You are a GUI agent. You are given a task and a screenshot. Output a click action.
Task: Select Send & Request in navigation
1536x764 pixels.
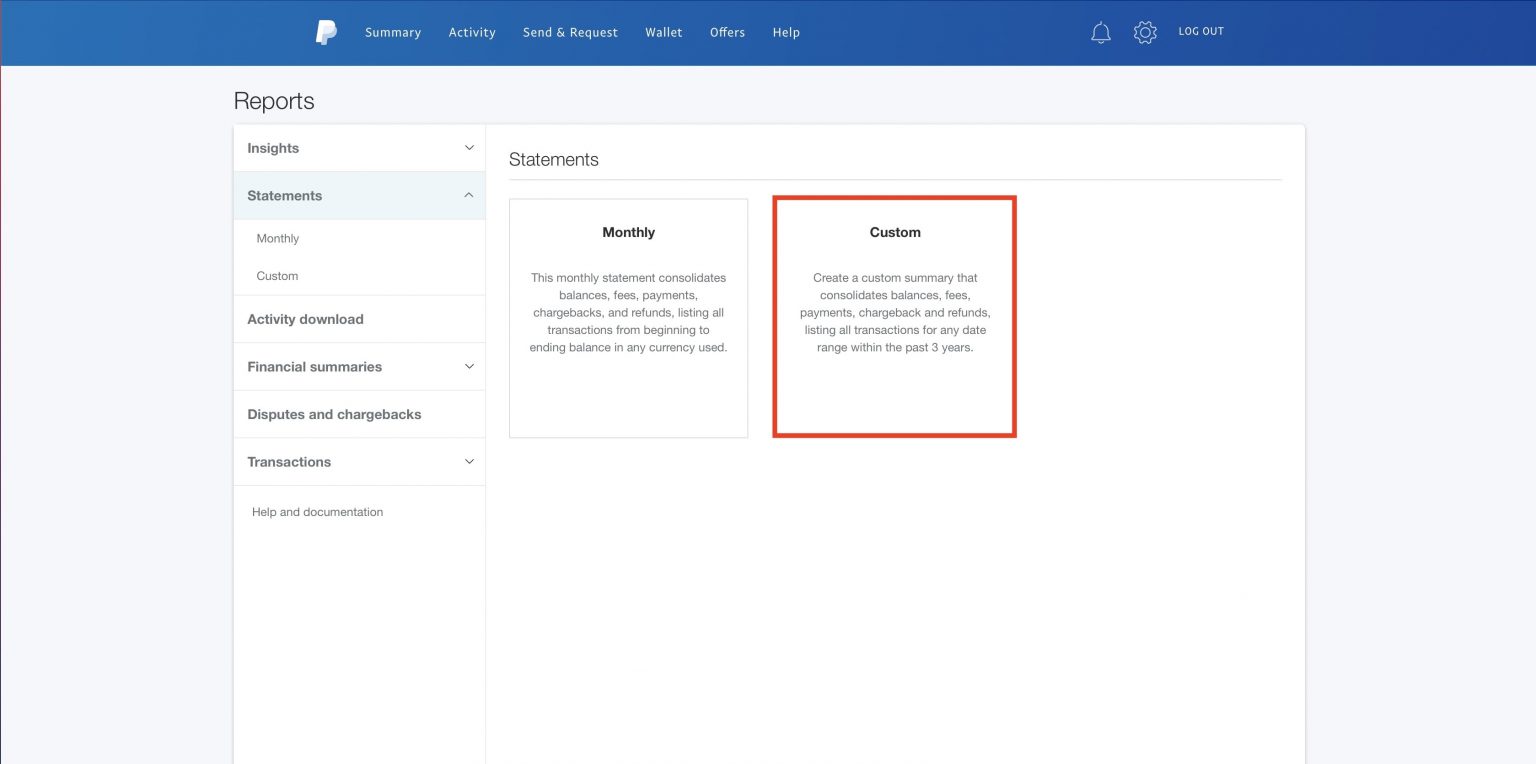click(570, 32)
